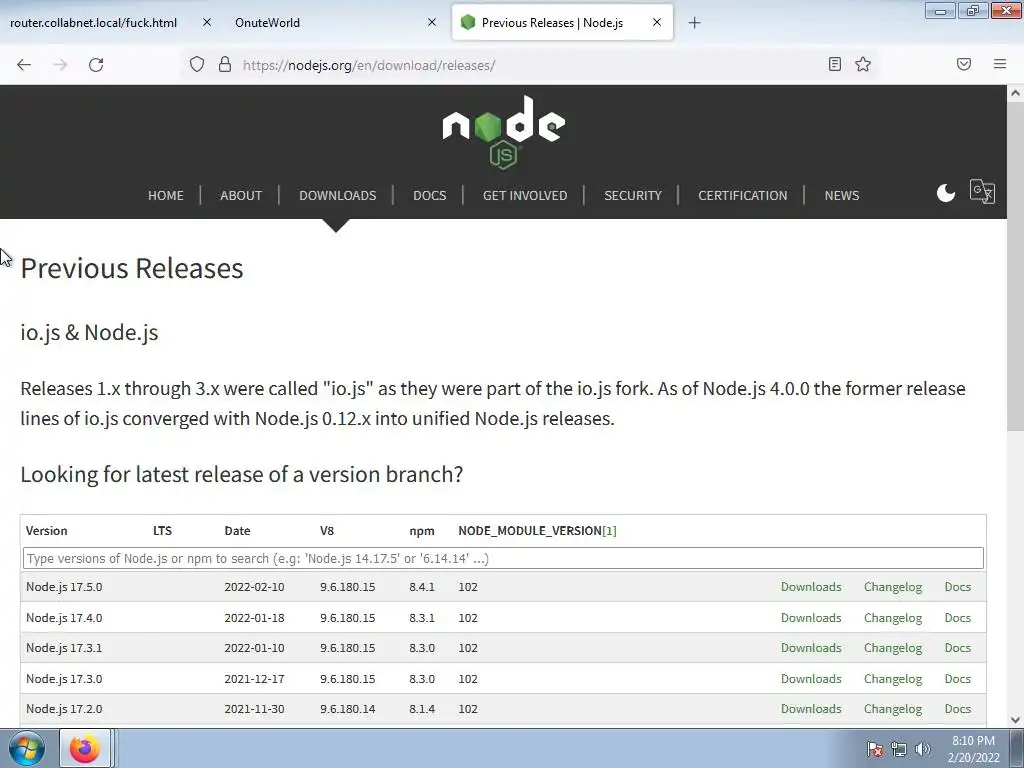Click the vertical scrollbar thumb
The image size is (1024, 768).
tap(1015, 267)
